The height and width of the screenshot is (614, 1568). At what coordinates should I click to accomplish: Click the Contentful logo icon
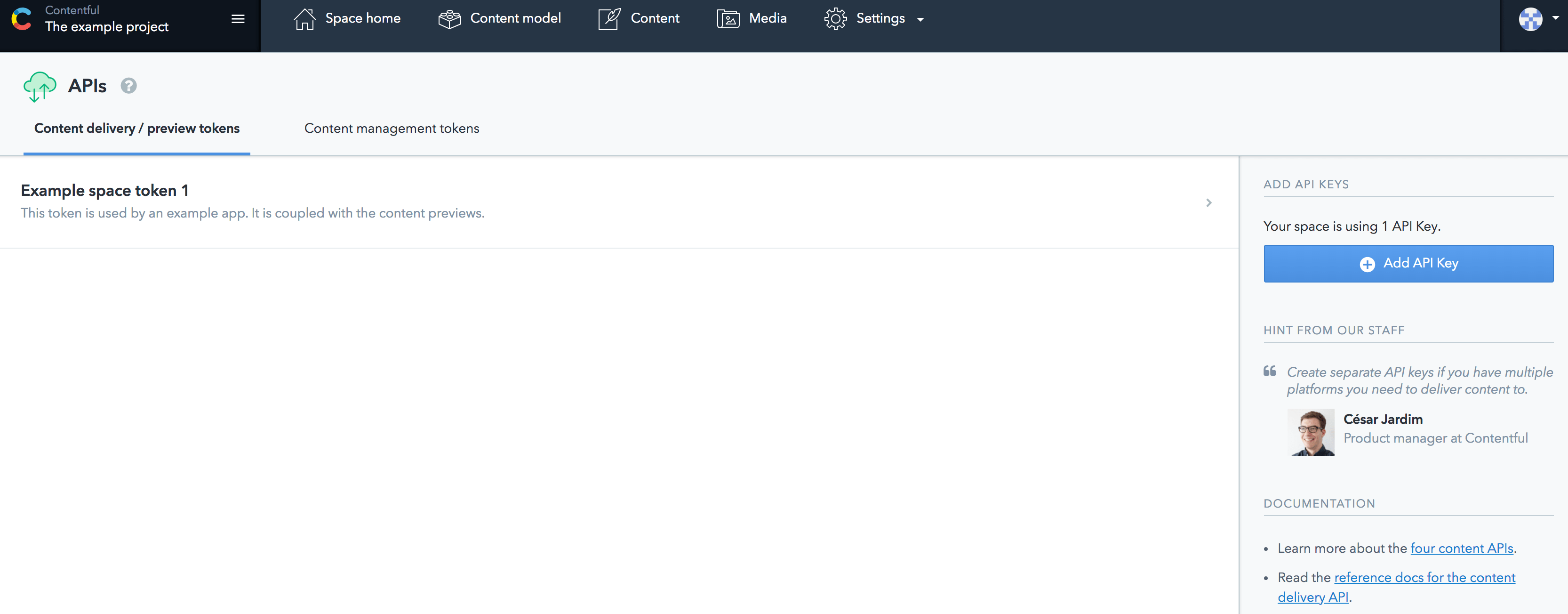tap(22, 19)
